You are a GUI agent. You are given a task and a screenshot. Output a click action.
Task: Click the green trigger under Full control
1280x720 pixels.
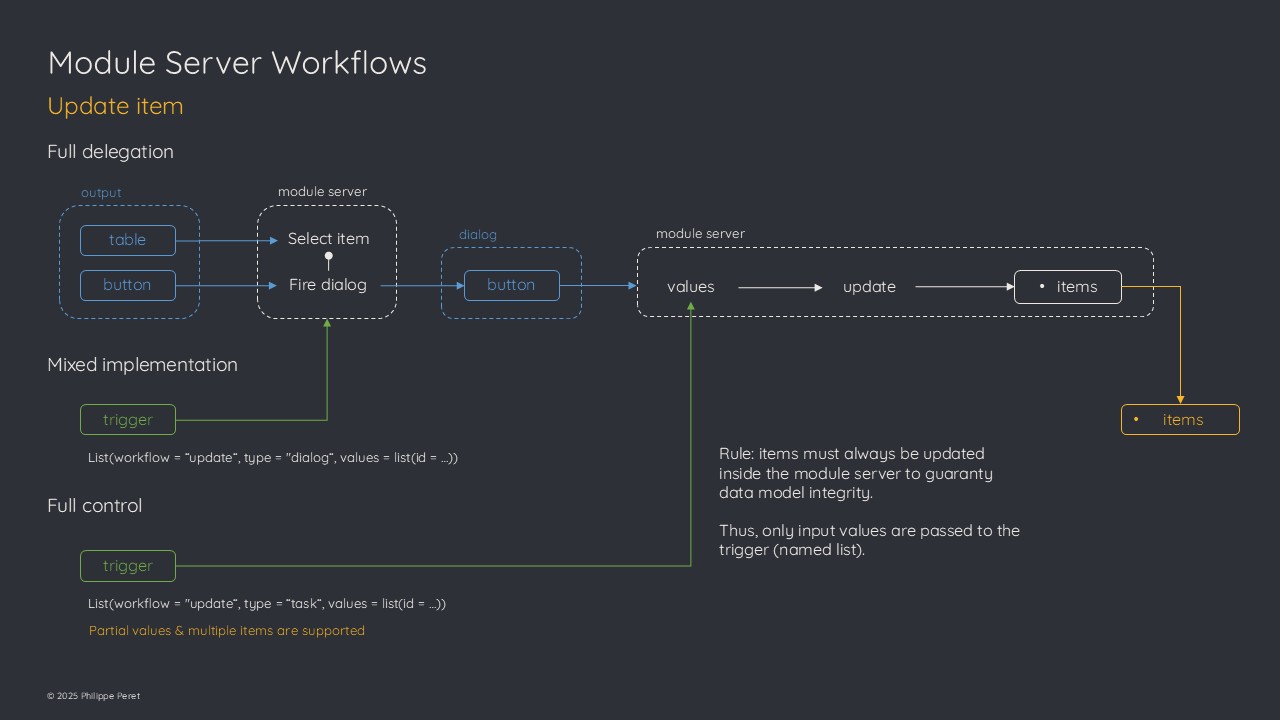pos(128,566)
